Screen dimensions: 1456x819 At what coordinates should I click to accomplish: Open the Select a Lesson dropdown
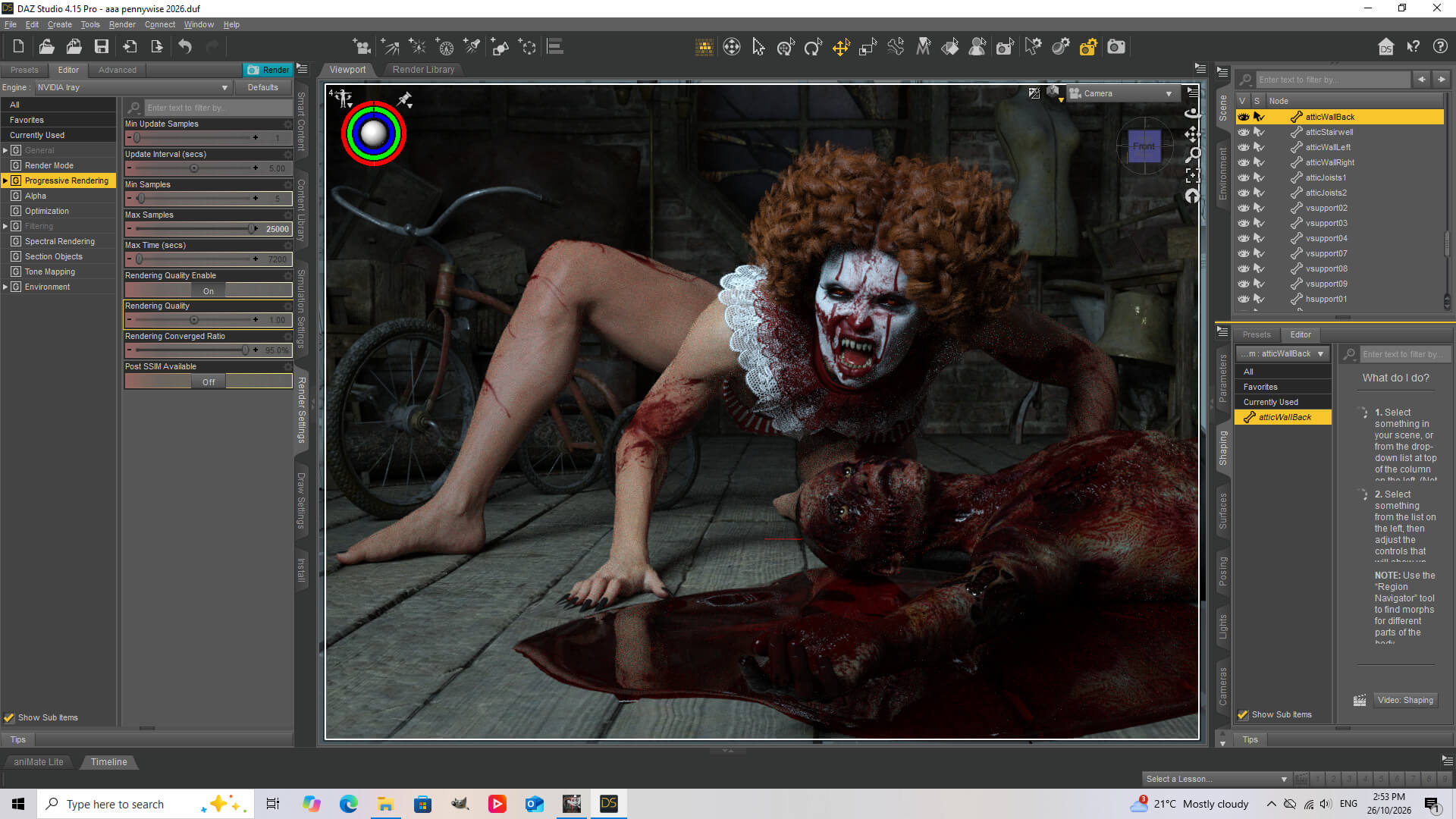[1216, 779]
